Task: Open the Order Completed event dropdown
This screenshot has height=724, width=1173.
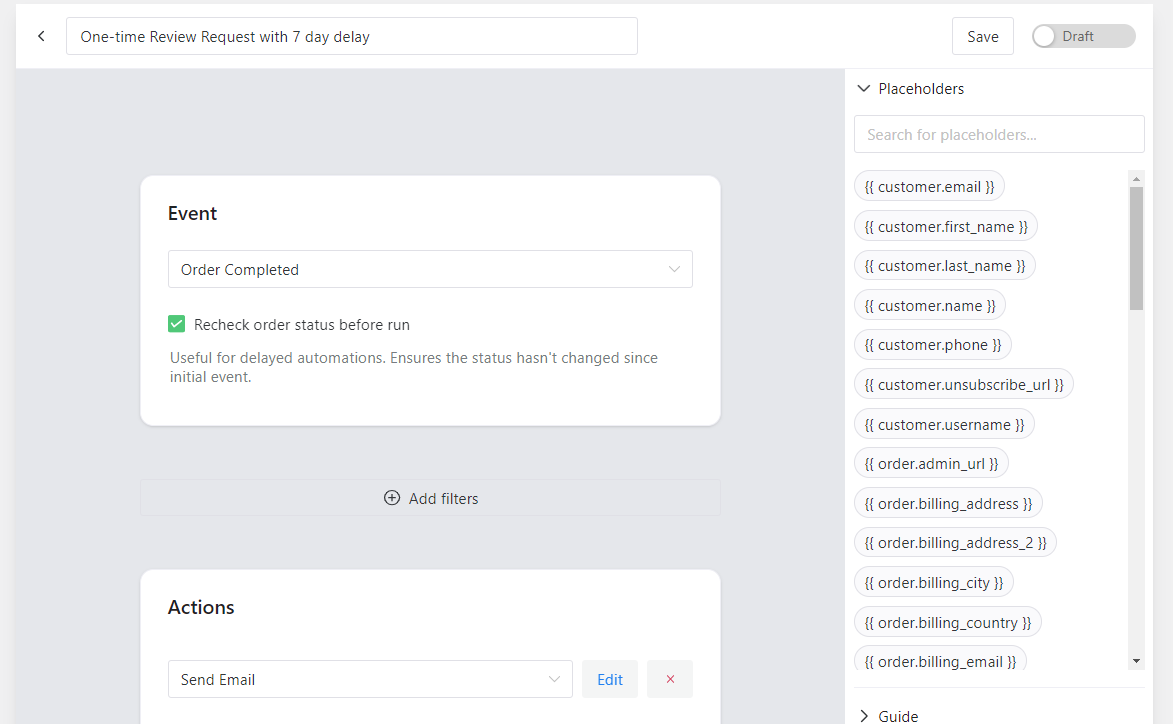Action: pos(430,269)
